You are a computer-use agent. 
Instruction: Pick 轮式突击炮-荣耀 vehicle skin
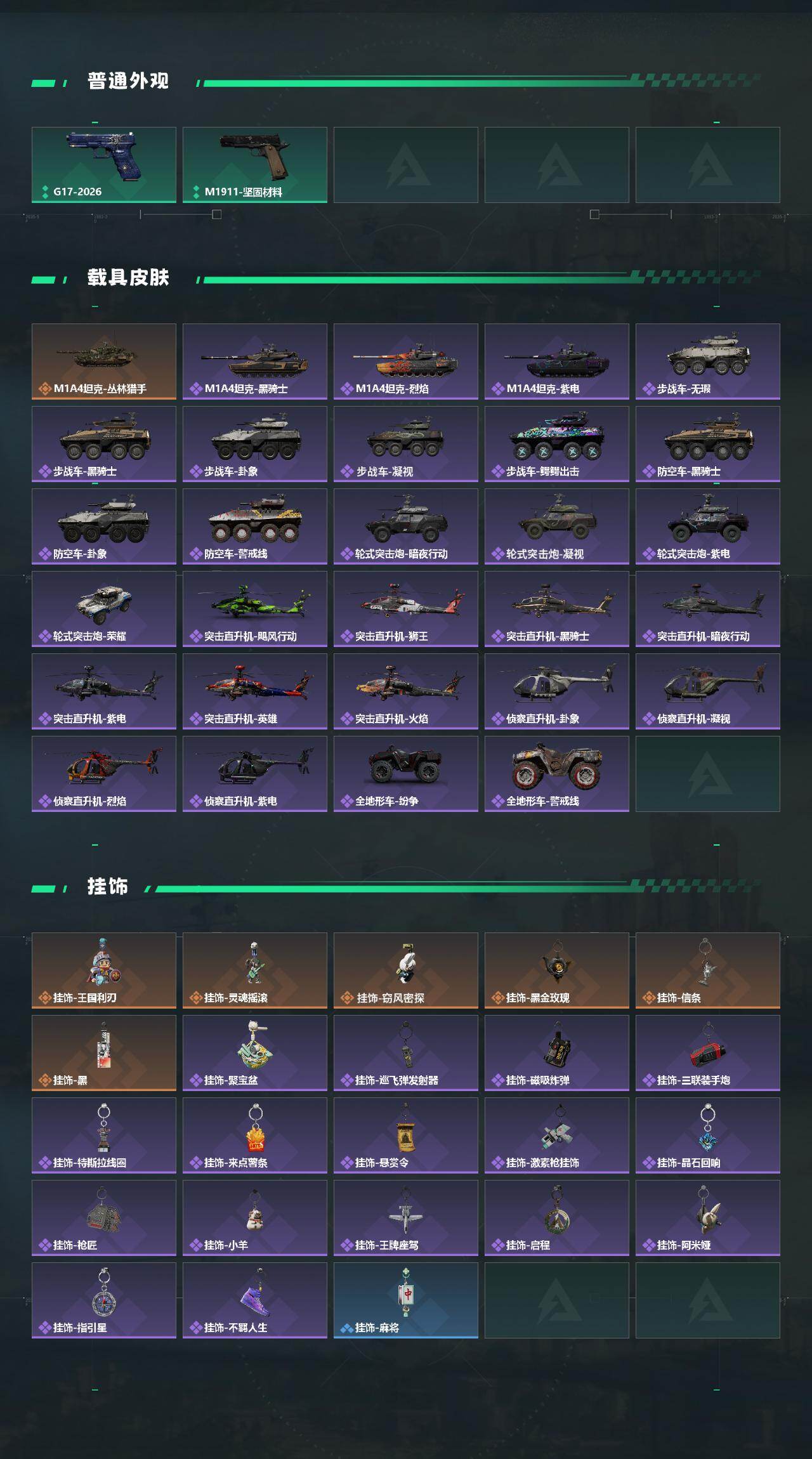104,609
